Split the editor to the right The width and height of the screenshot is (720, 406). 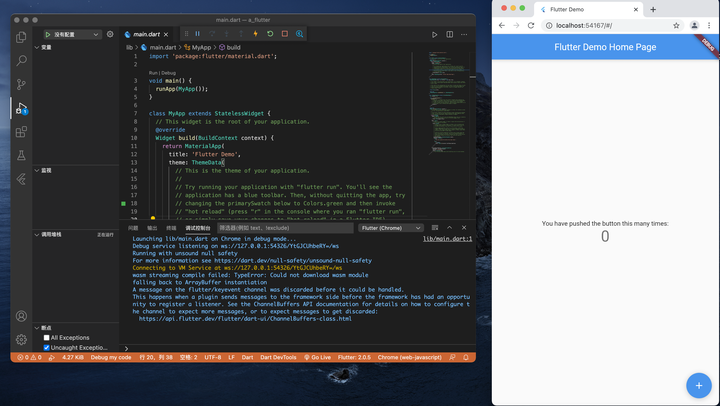pyautogui.click(x=450, y=34)
